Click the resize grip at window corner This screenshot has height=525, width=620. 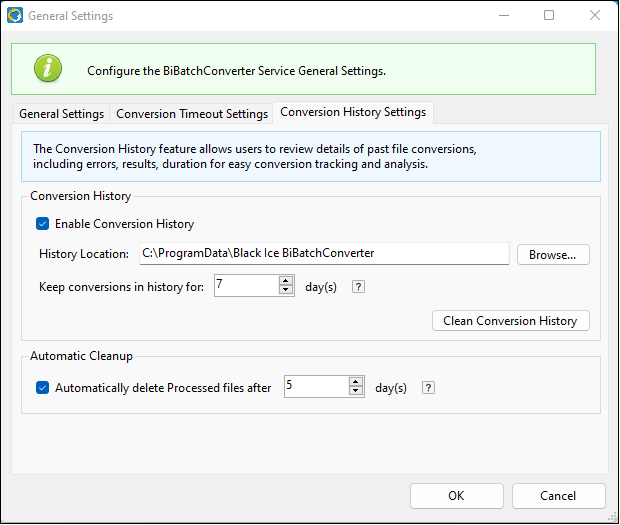point(612,517)
